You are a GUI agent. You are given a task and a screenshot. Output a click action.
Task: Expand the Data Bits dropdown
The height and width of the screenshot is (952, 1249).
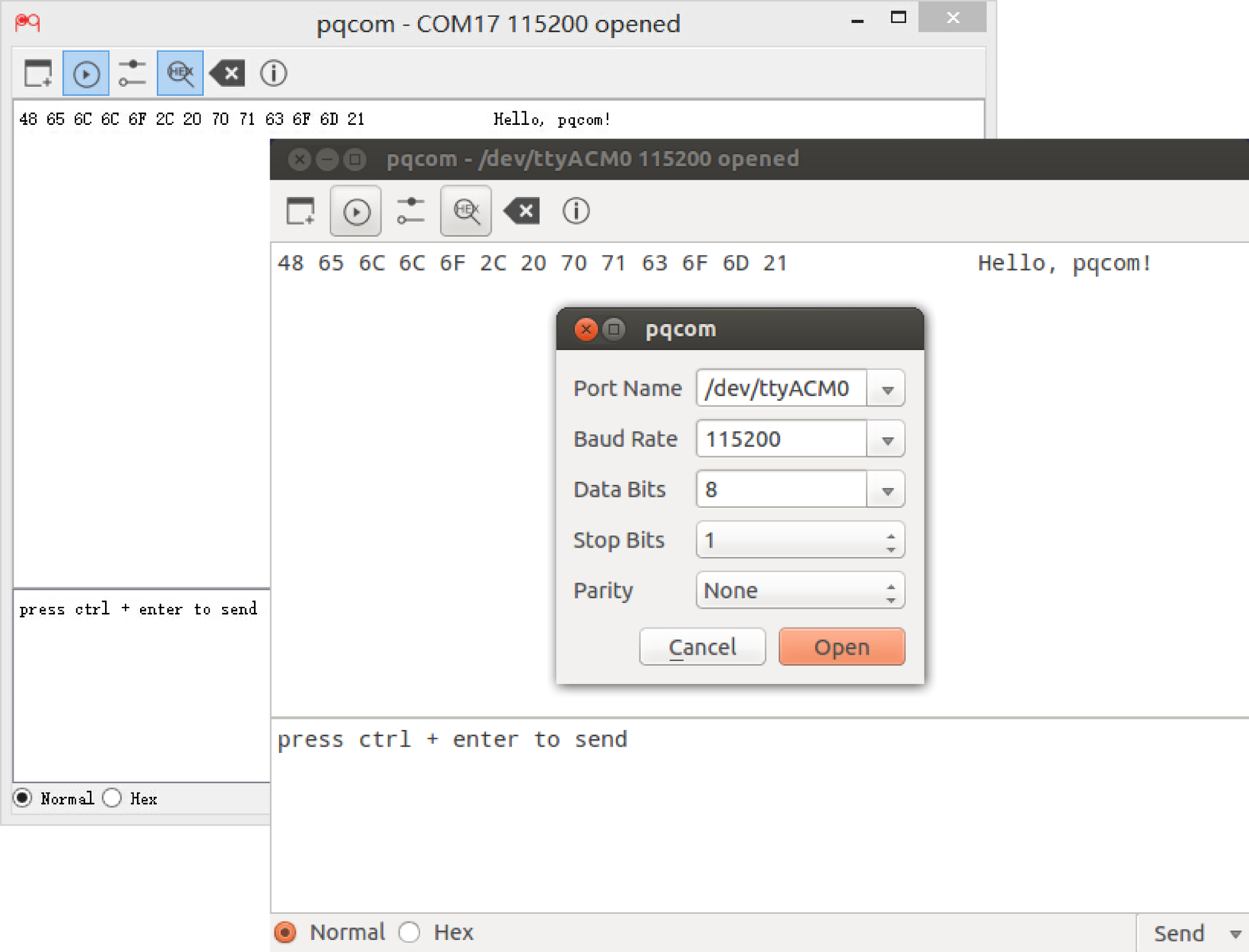tap(887, 490)
